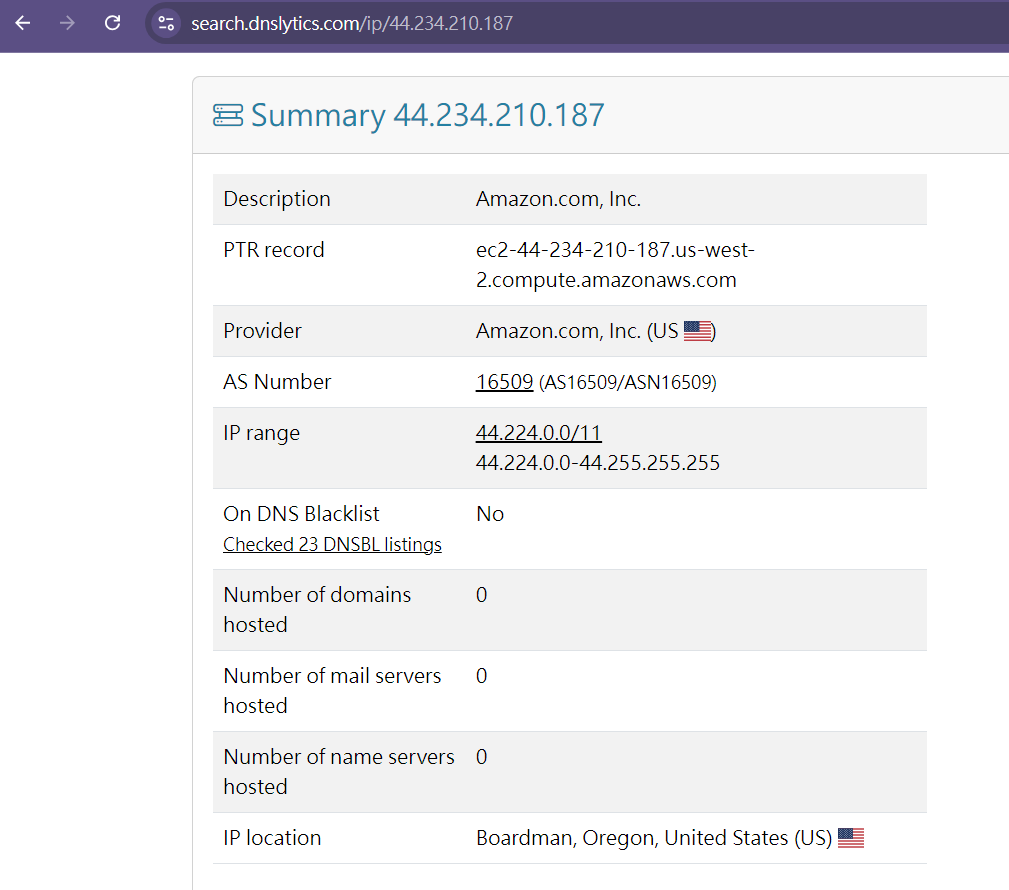1009x890 pixels.
Task: Select the Amazon.com, Inc. description value
Action: 559,199
